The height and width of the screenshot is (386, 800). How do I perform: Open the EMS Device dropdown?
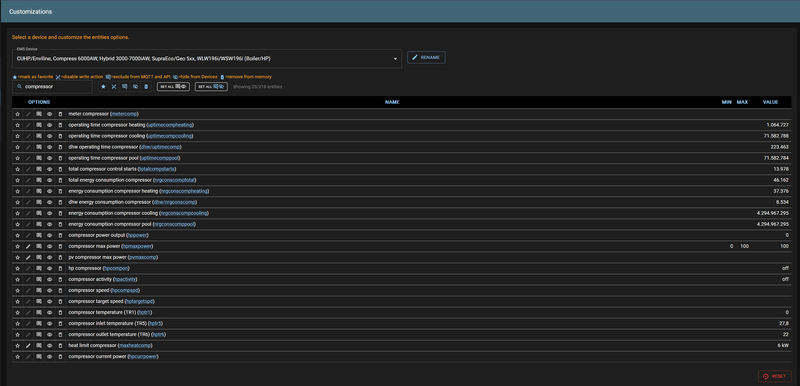pyautogui.click(x=207, y=59)
